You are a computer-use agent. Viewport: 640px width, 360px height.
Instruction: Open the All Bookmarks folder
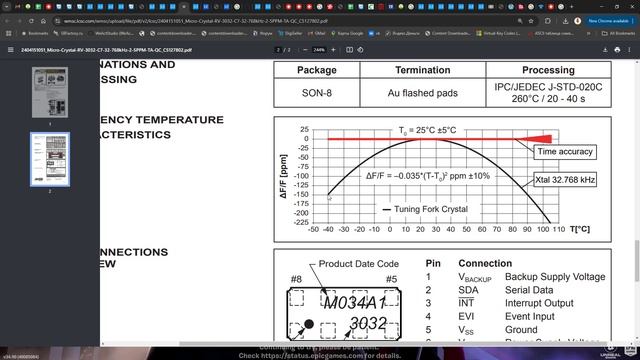coord(618,33)
